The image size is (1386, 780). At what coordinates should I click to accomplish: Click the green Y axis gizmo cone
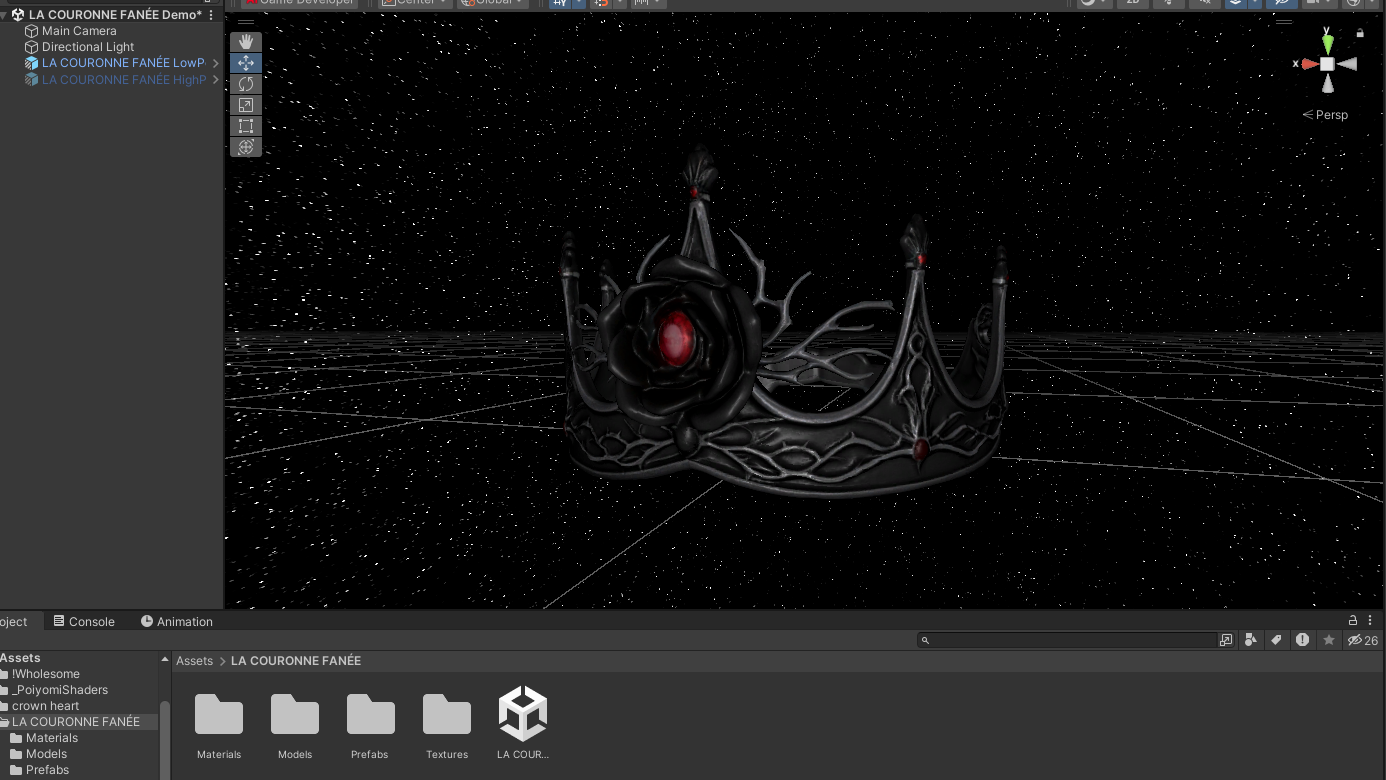(x=1327, y=44)
